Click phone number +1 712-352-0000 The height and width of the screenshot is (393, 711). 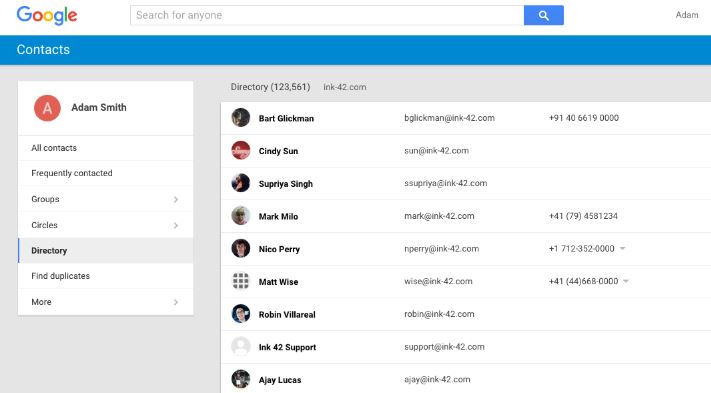(x=581, y=248)
